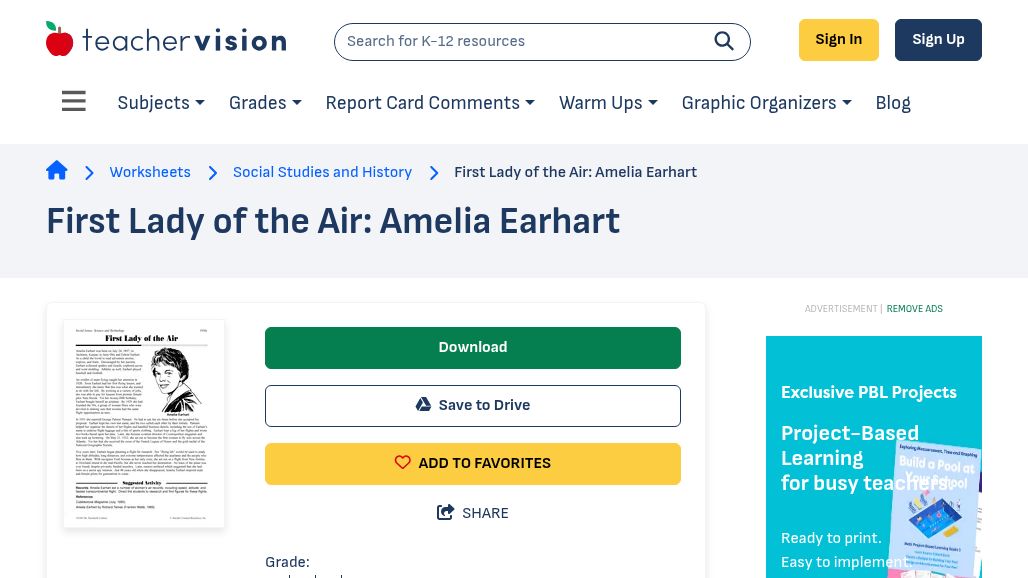Click the worksheet preview thumbnail
Viewport: 1028px width, 578px height.
143,423
